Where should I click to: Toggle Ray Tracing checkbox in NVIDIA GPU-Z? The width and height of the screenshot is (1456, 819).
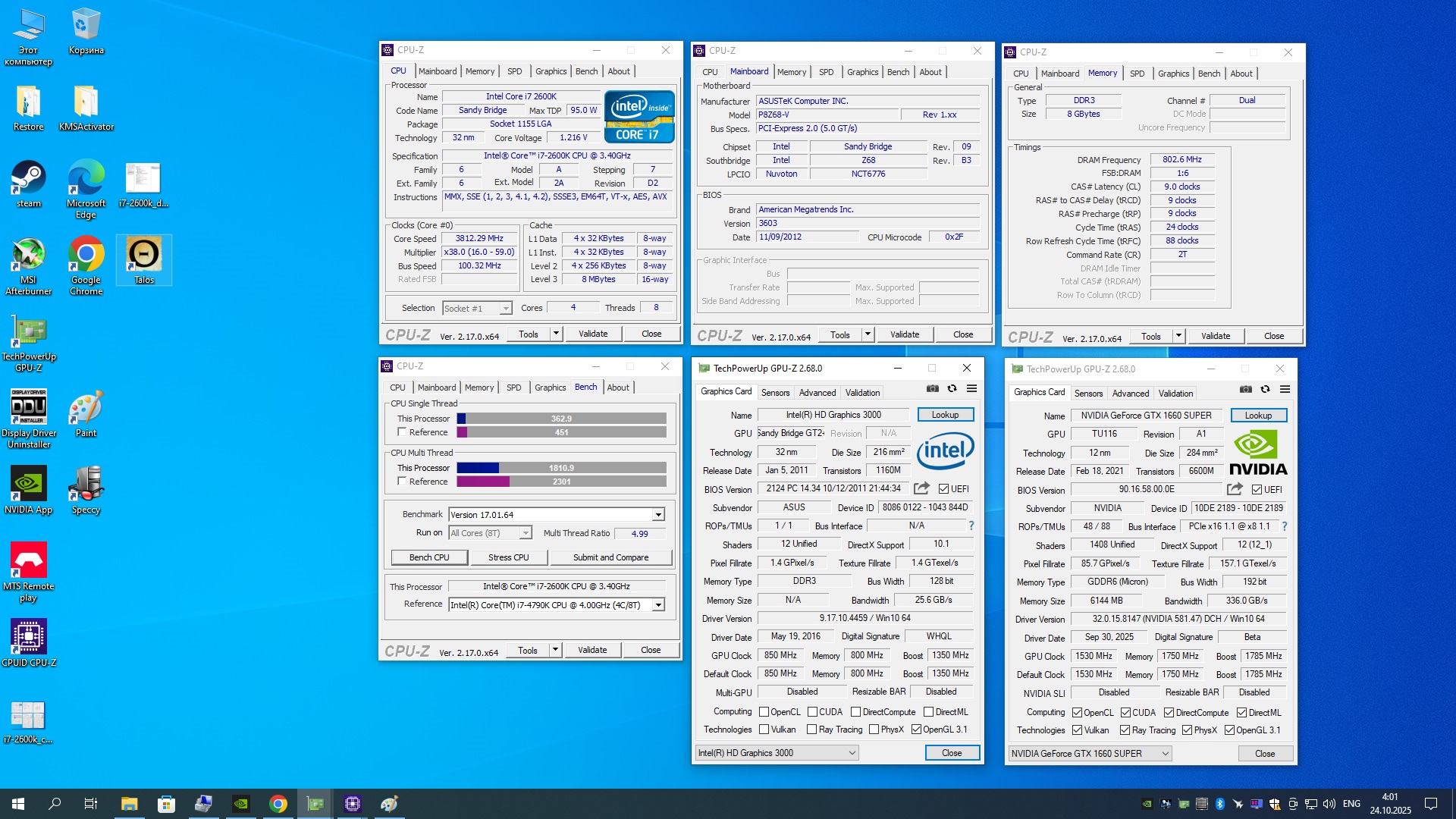tap(1125, 730)
